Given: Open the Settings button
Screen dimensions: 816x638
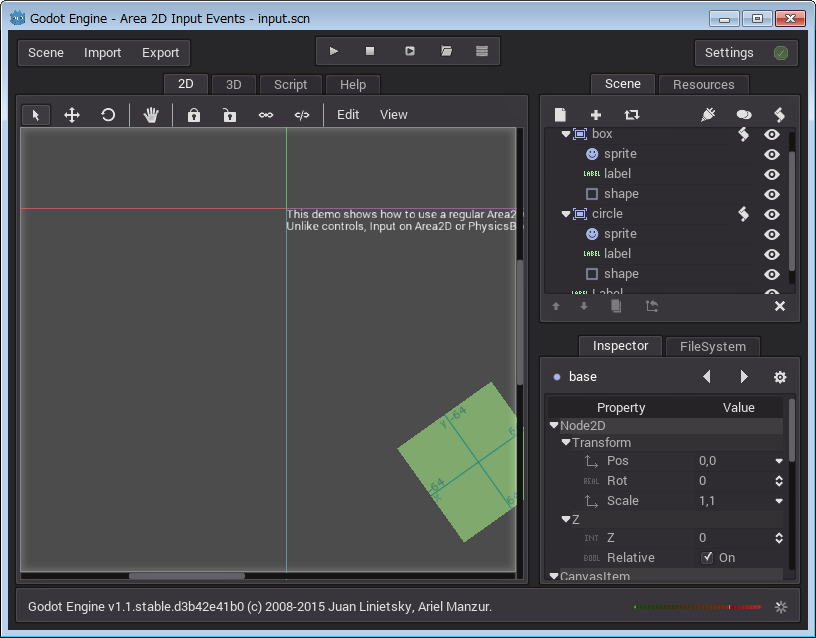Looking at the screenshot, I should pos(746,53).
